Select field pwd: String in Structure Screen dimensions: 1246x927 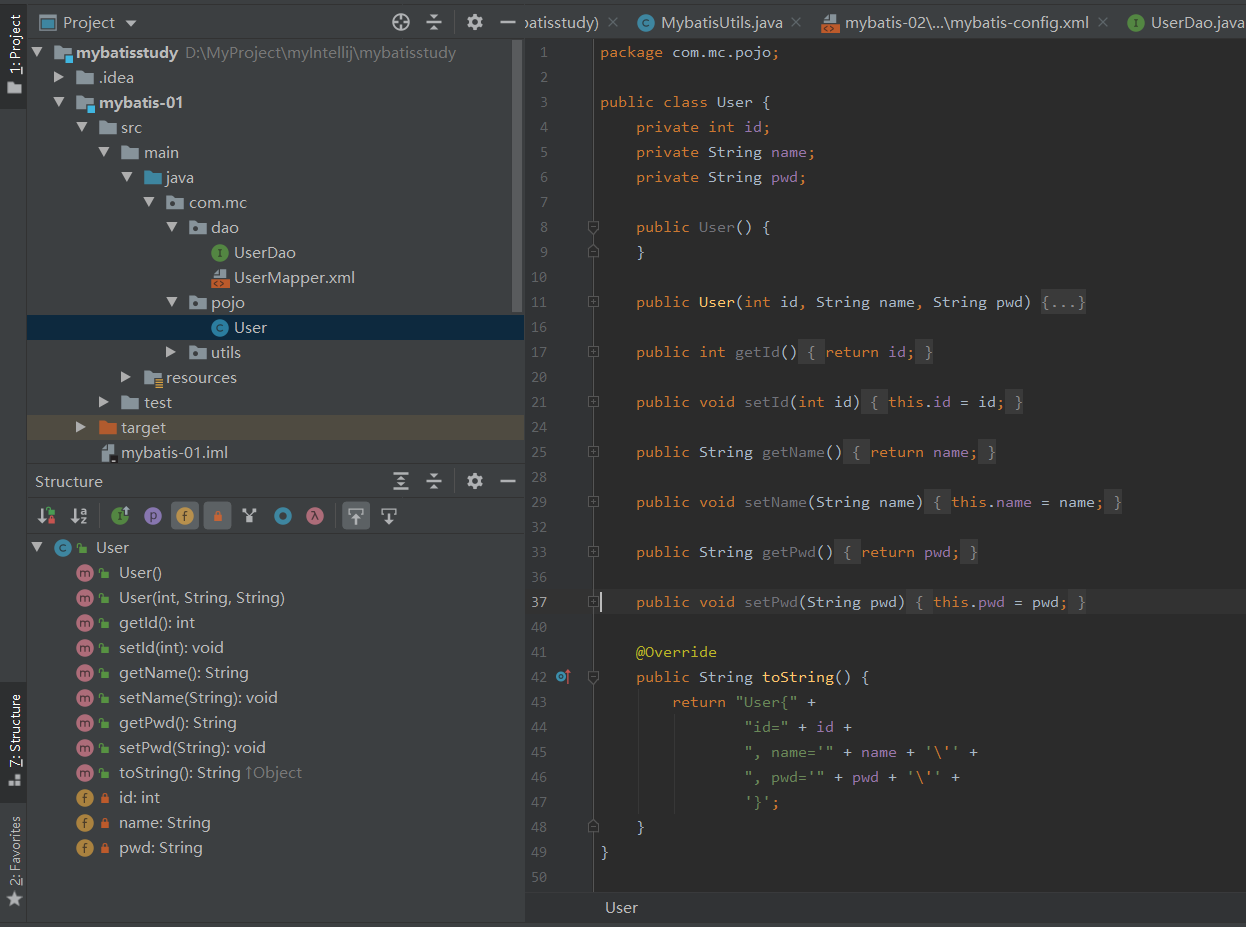160,848
